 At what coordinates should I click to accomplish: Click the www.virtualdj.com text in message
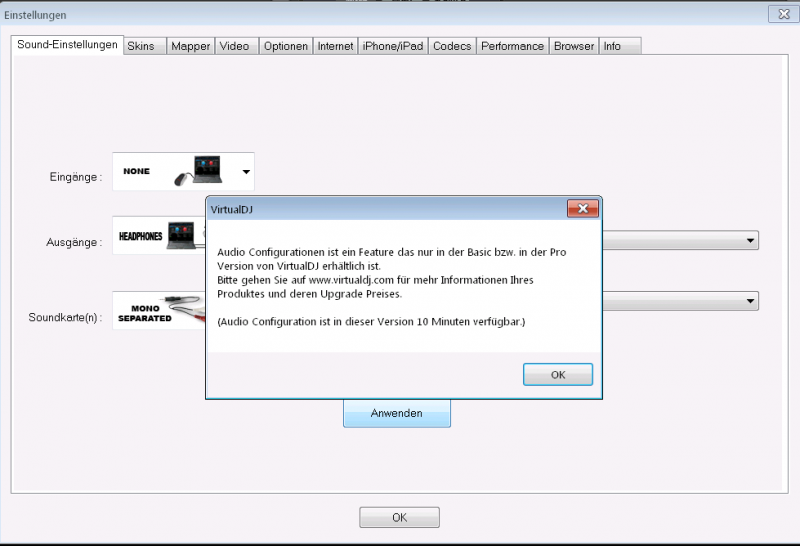(351, 280)
